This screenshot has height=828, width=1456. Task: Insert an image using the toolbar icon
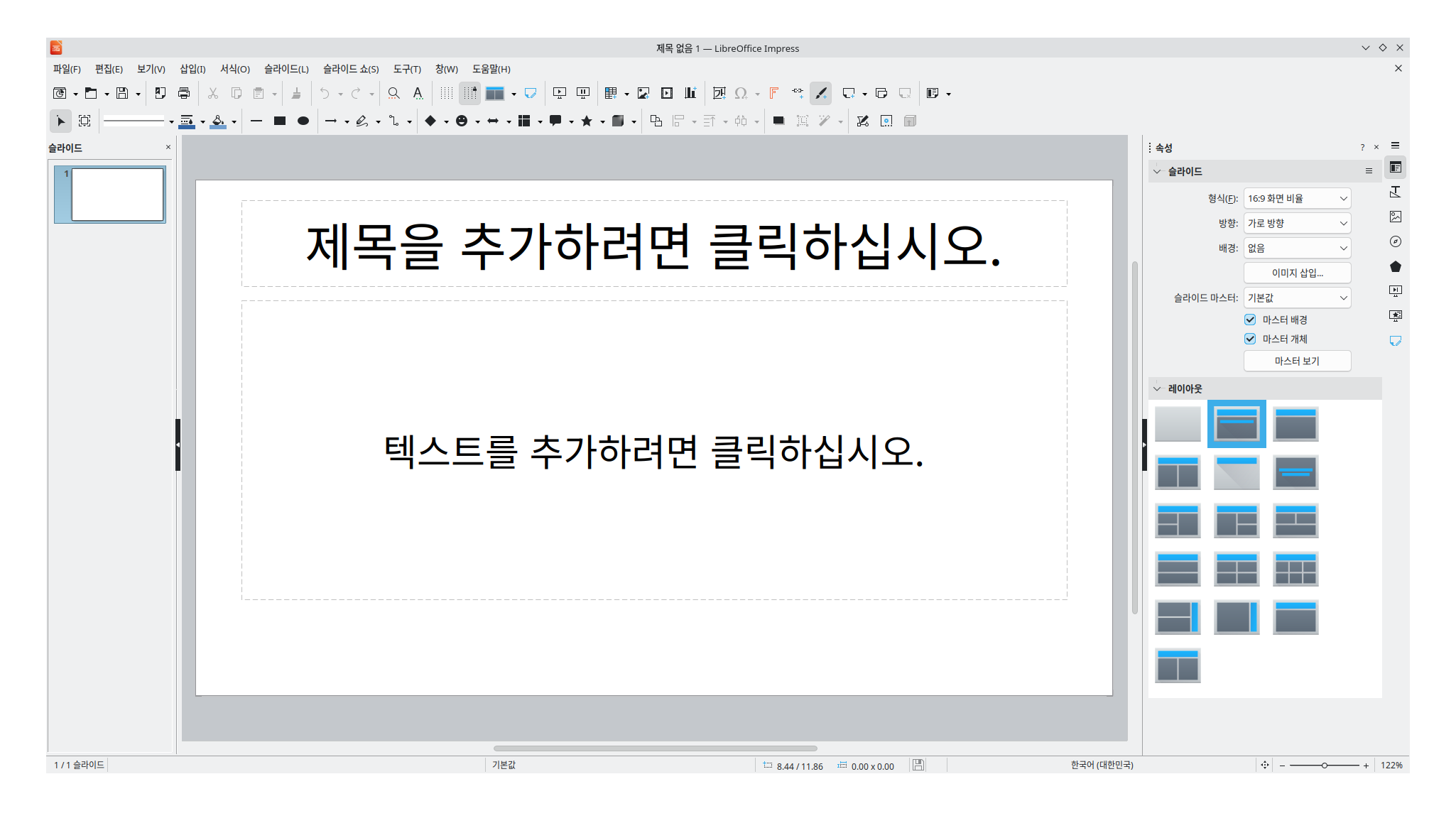click(643, 93)
